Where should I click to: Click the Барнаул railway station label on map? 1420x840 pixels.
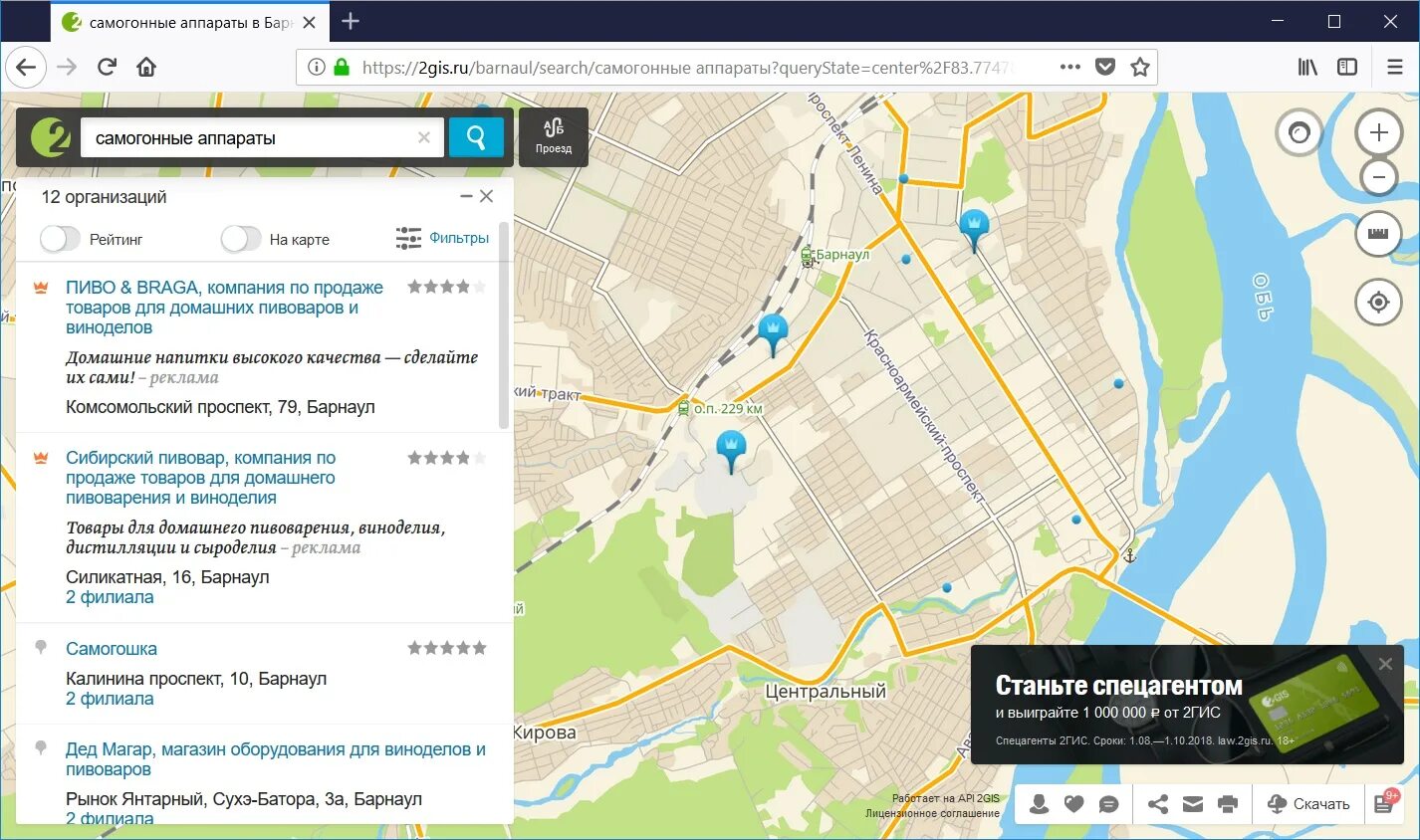click(x=842, y=255)
